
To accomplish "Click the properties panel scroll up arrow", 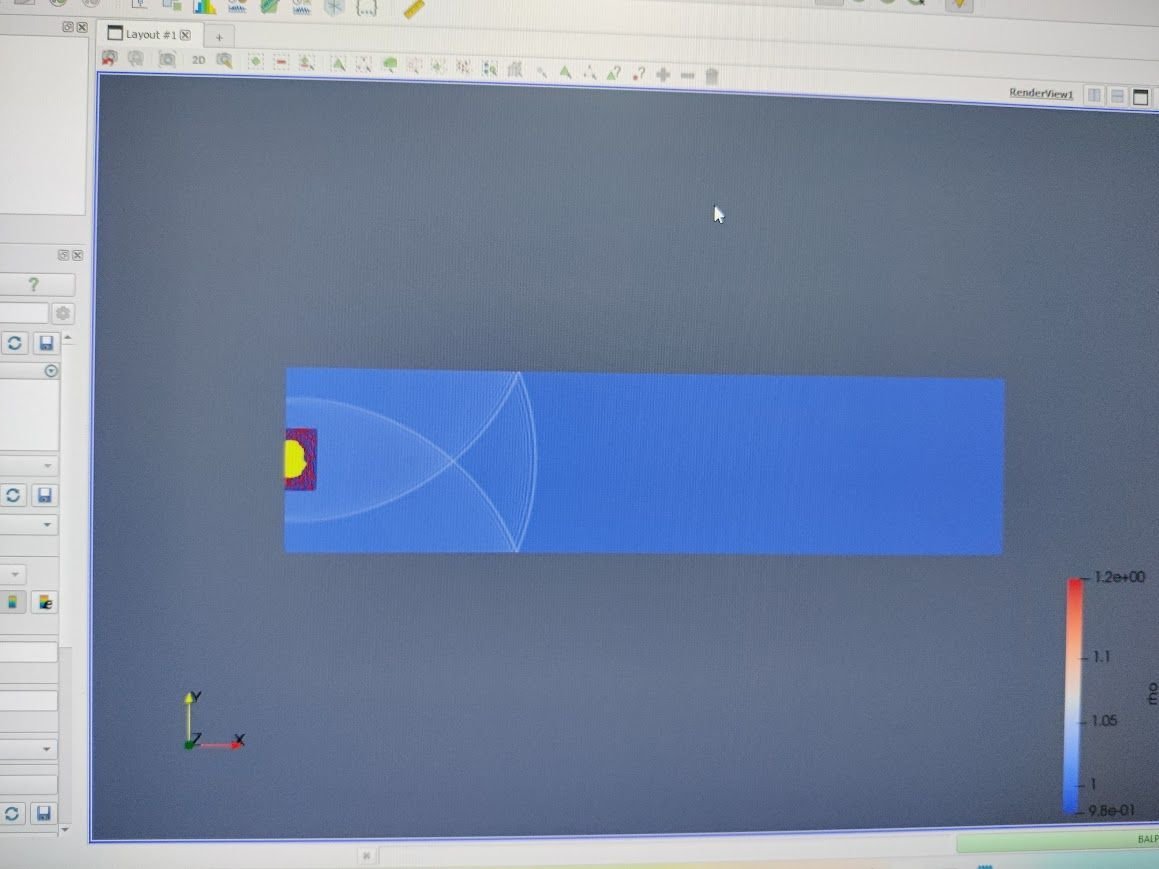I will click(67, 338).
